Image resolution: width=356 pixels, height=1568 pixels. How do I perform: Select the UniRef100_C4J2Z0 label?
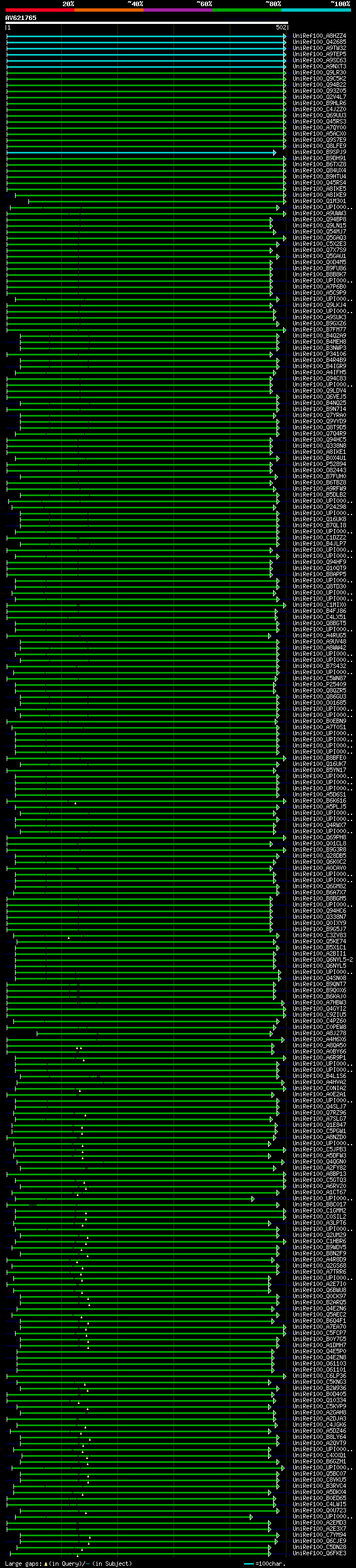[319, 110]
